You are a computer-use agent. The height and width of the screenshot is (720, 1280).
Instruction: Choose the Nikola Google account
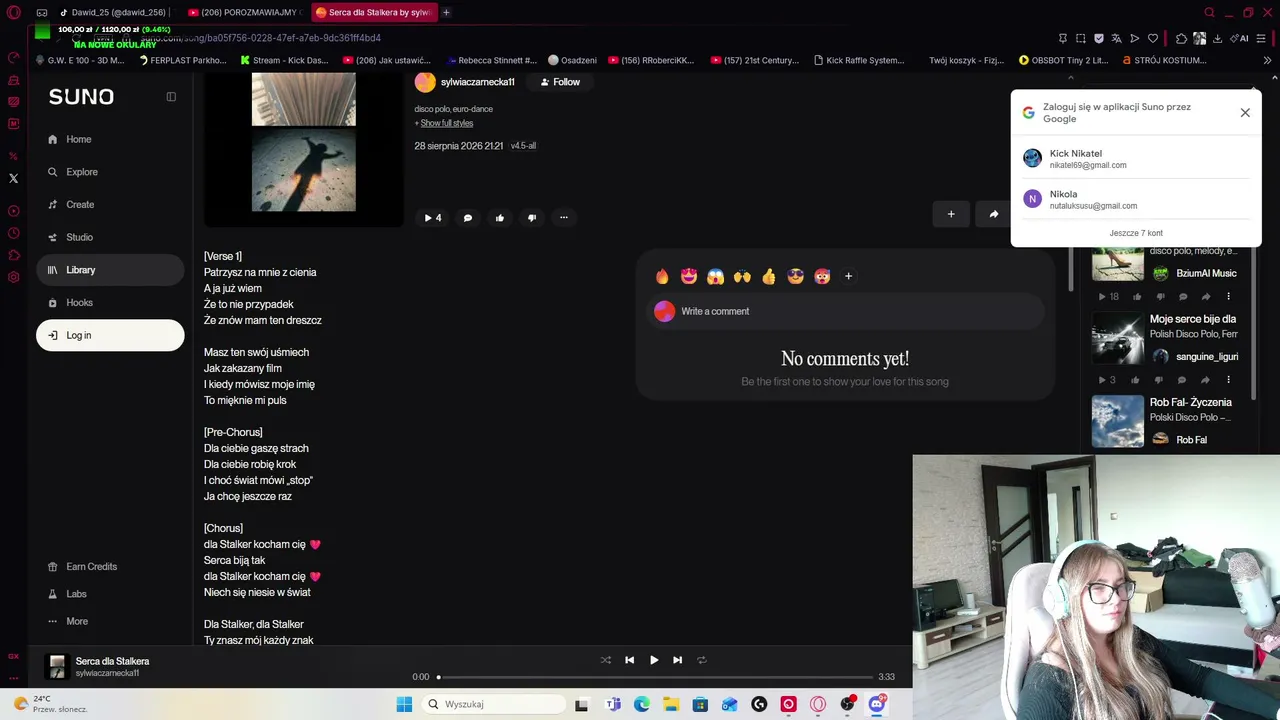click(1136, 199)
